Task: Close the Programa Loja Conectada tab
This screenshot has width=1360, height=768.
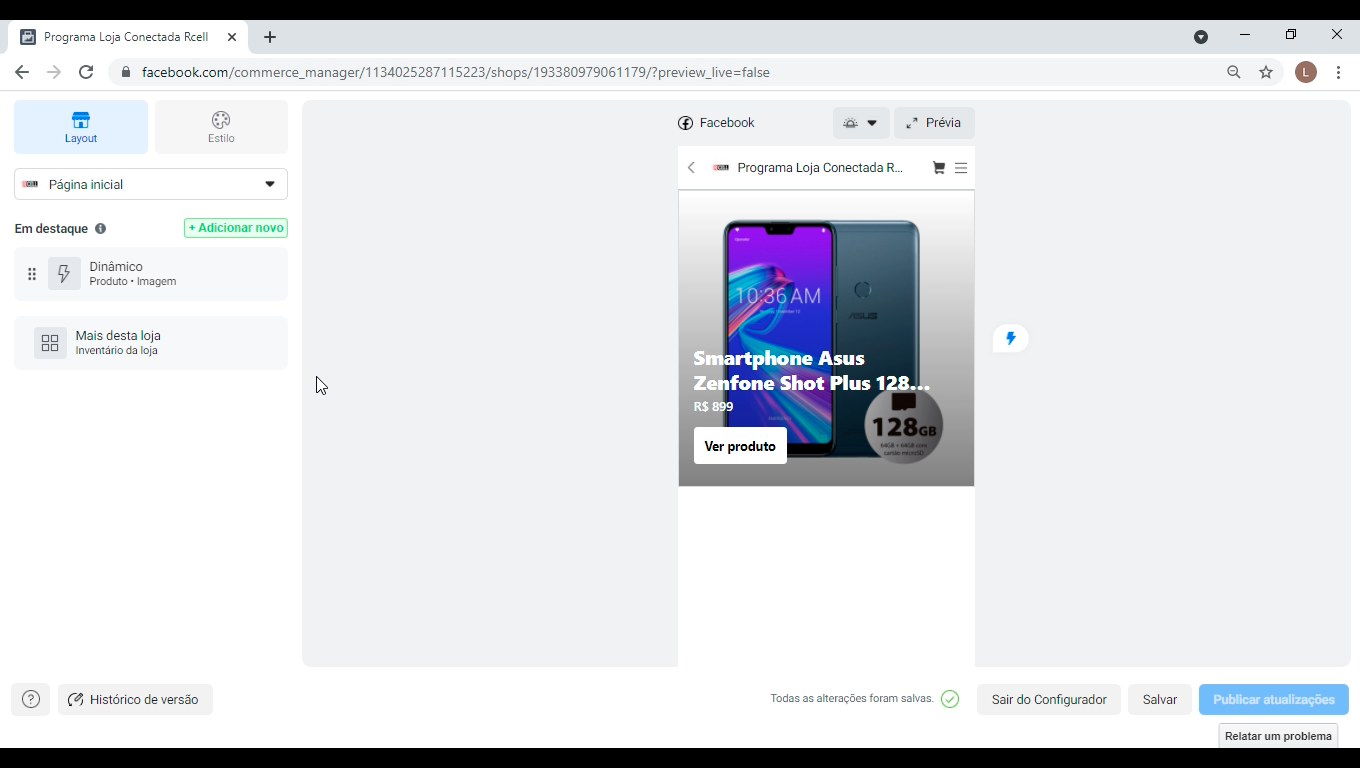Action: coord(232,37)
